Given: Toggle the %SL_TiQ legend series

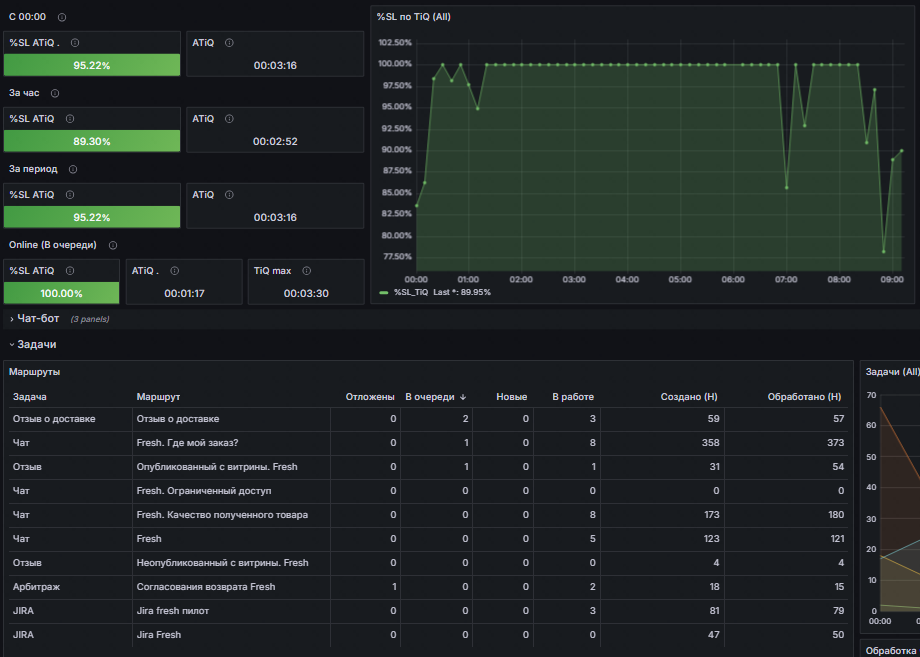Looking at the screenshot, I should [411, 292].
